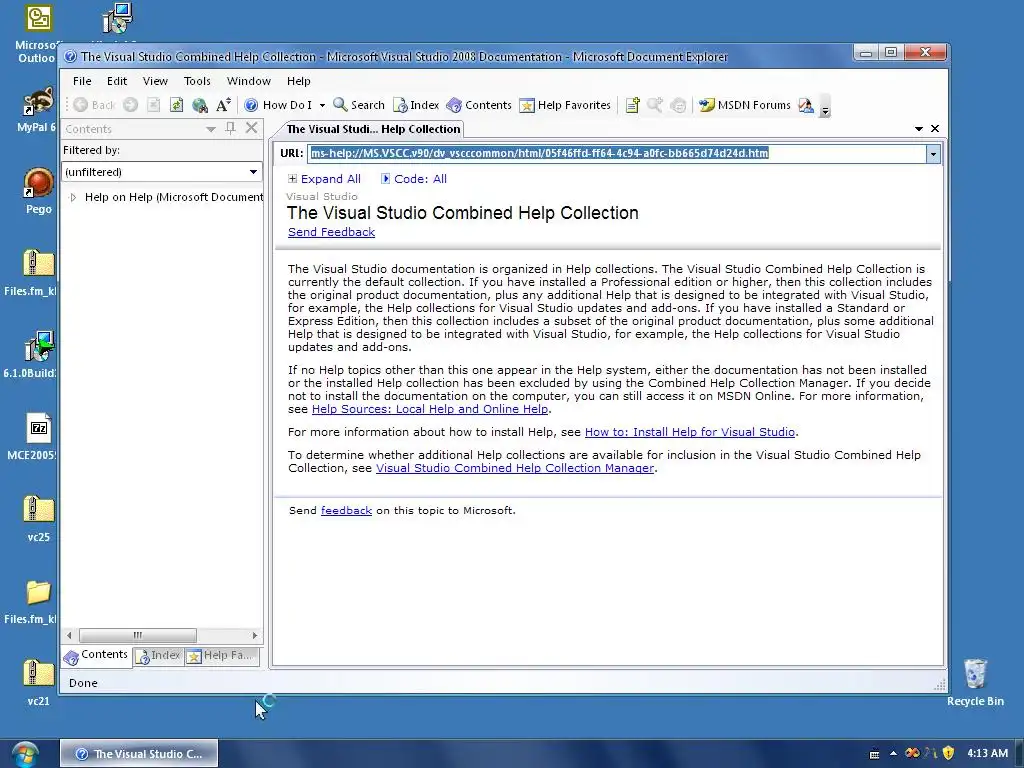This screenshot has width=1024, height=768.
Task: Select the vc25 zip folder desktop icon
Action: 39,519
